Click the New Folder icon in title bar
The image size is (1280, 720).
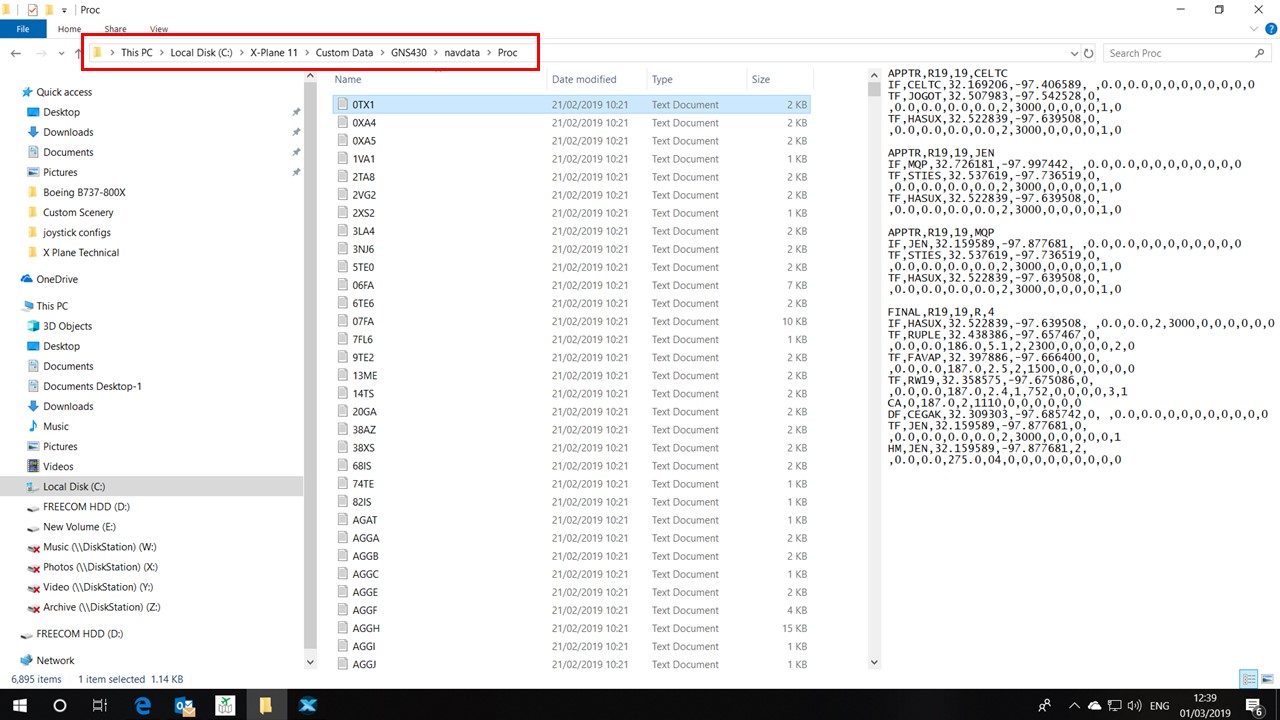pyautogui.click(x=49, y=10)
